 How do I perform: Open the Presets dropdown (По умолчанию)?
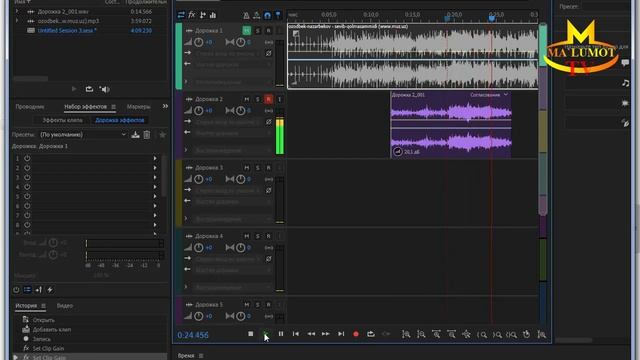(x=83, y=135)
